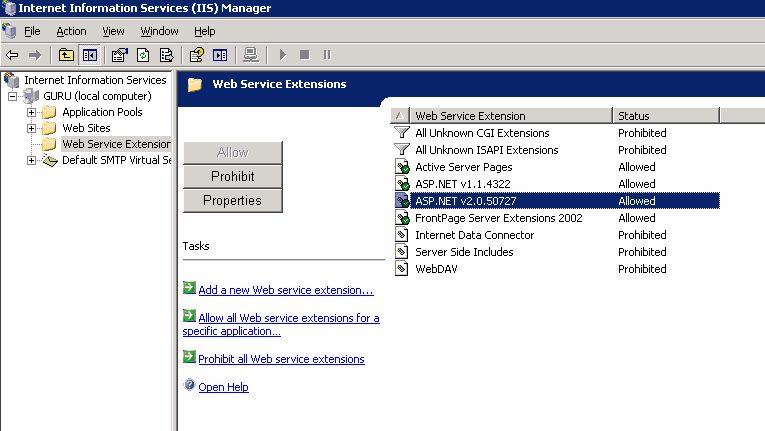This screenshot has height=431, width=765.
Task: Click the Pause item toolbar icon
Action: click(327, 55)
